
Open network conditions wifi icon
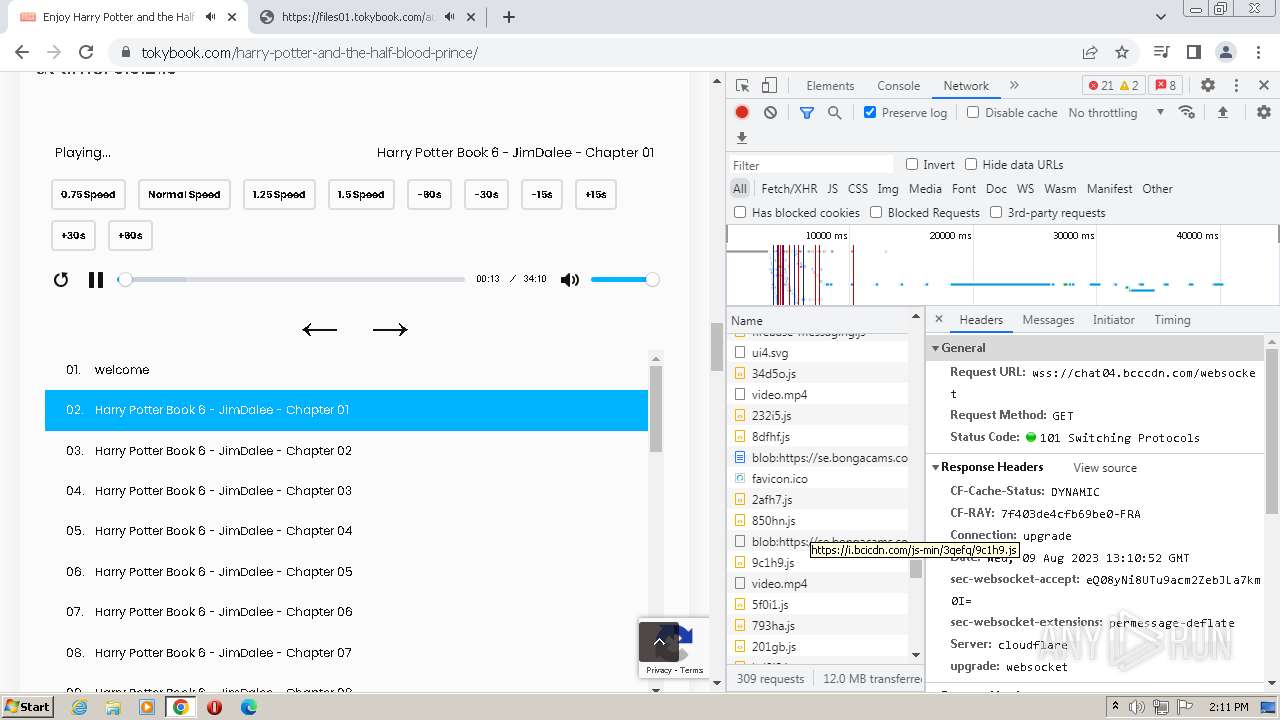click(x=1187, y=112)
